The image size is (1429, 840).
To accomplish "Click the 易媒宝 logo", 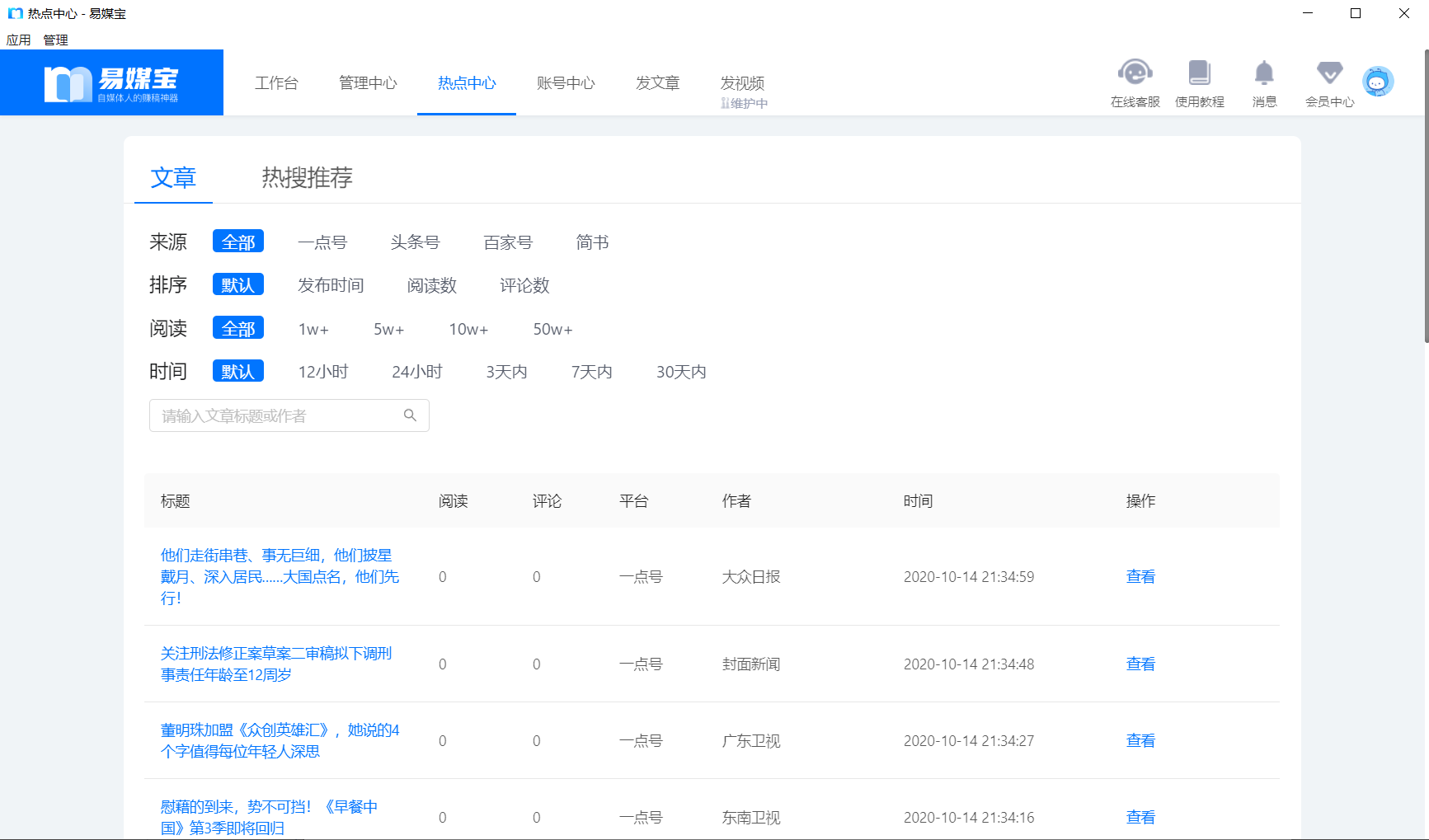I will click(111, 82).
